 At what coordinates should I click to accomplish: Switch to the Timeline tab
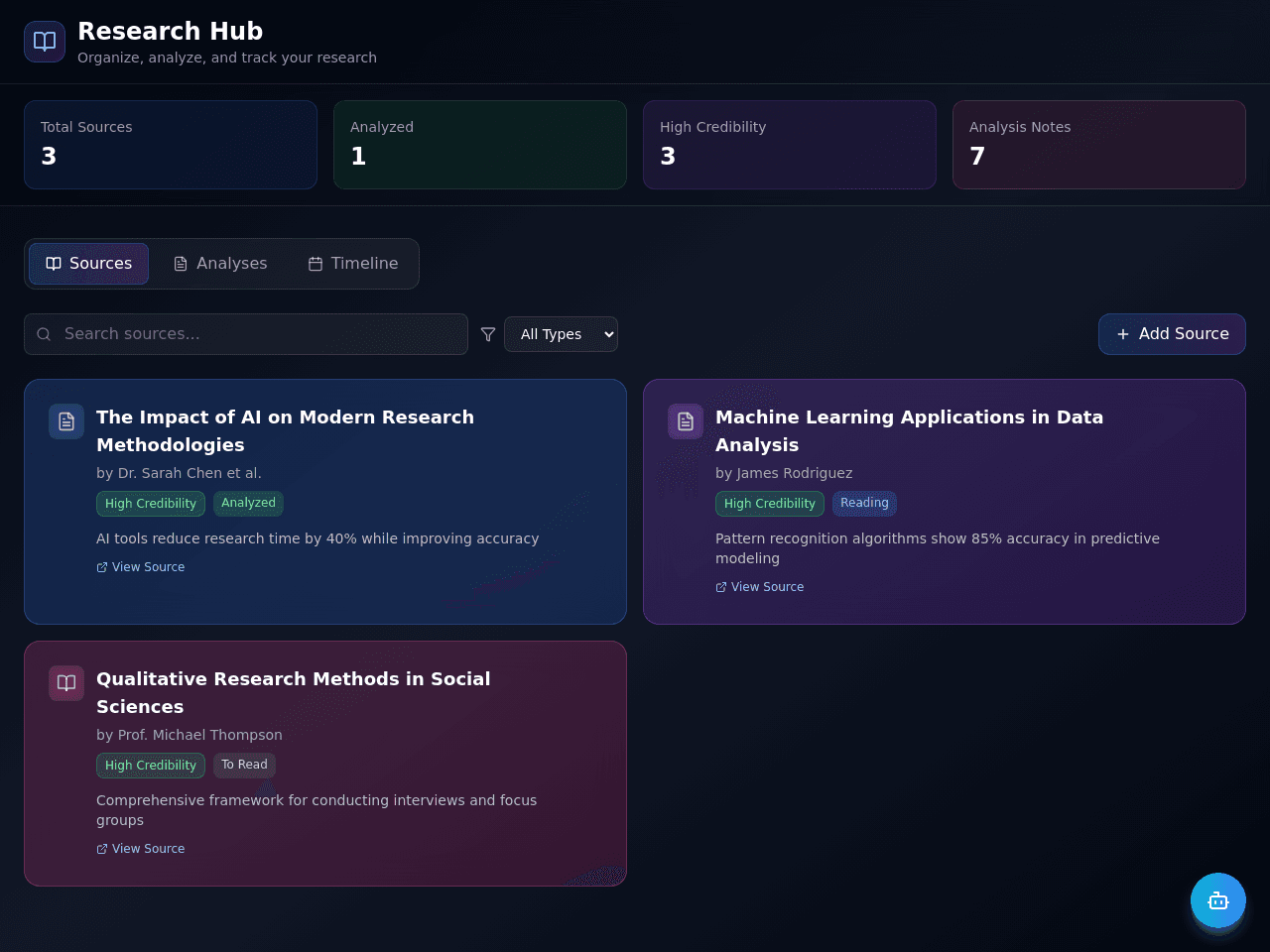coord(353,264)
